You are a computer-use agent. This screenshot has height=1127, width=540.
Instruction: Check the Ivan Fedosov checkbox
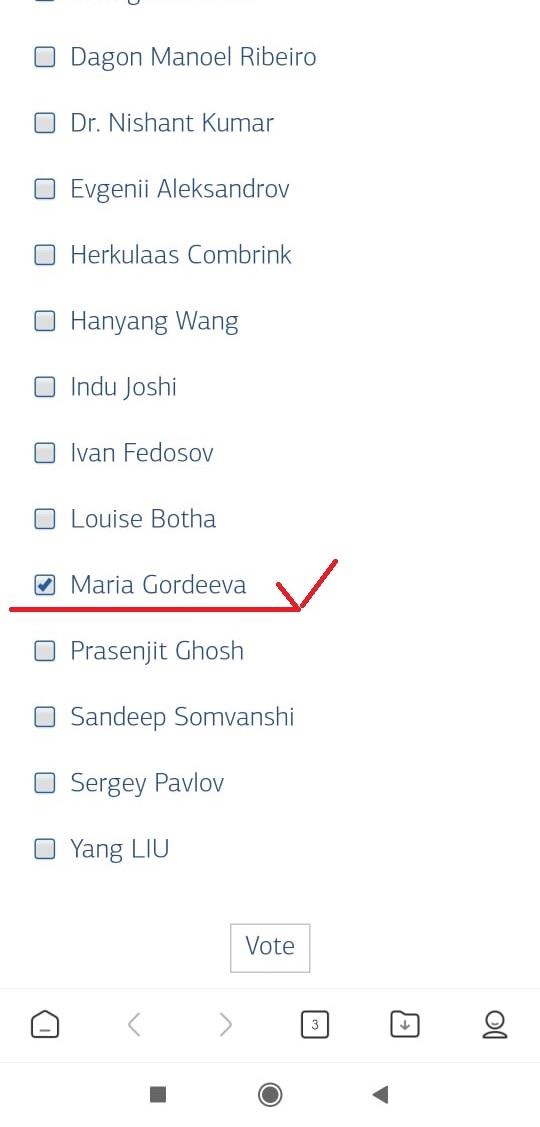coord(45,454)
